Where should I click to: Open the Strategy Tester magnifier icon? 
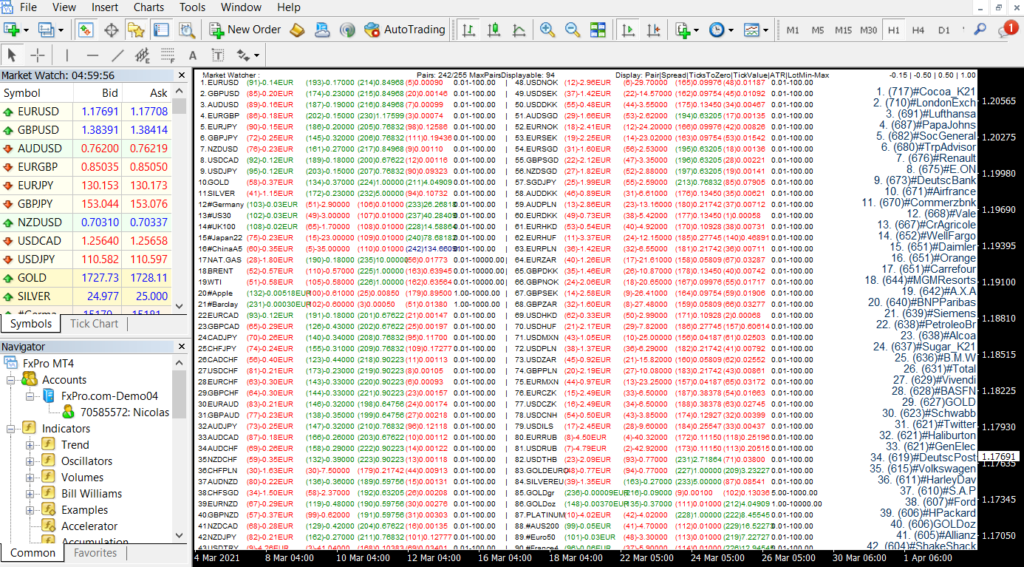(187, 29)
